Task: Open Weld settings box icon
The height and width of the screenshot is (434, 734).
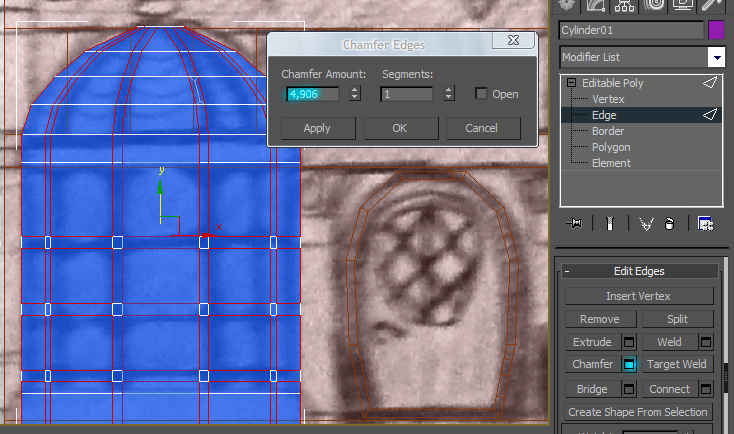Action: click(x=706, y=342)
